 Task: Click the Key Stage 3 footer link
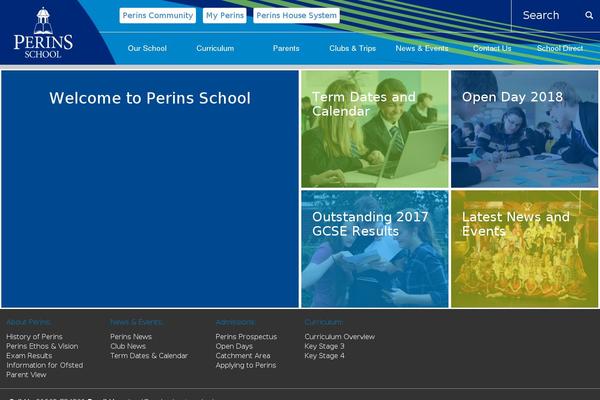[x=324, y=346]
